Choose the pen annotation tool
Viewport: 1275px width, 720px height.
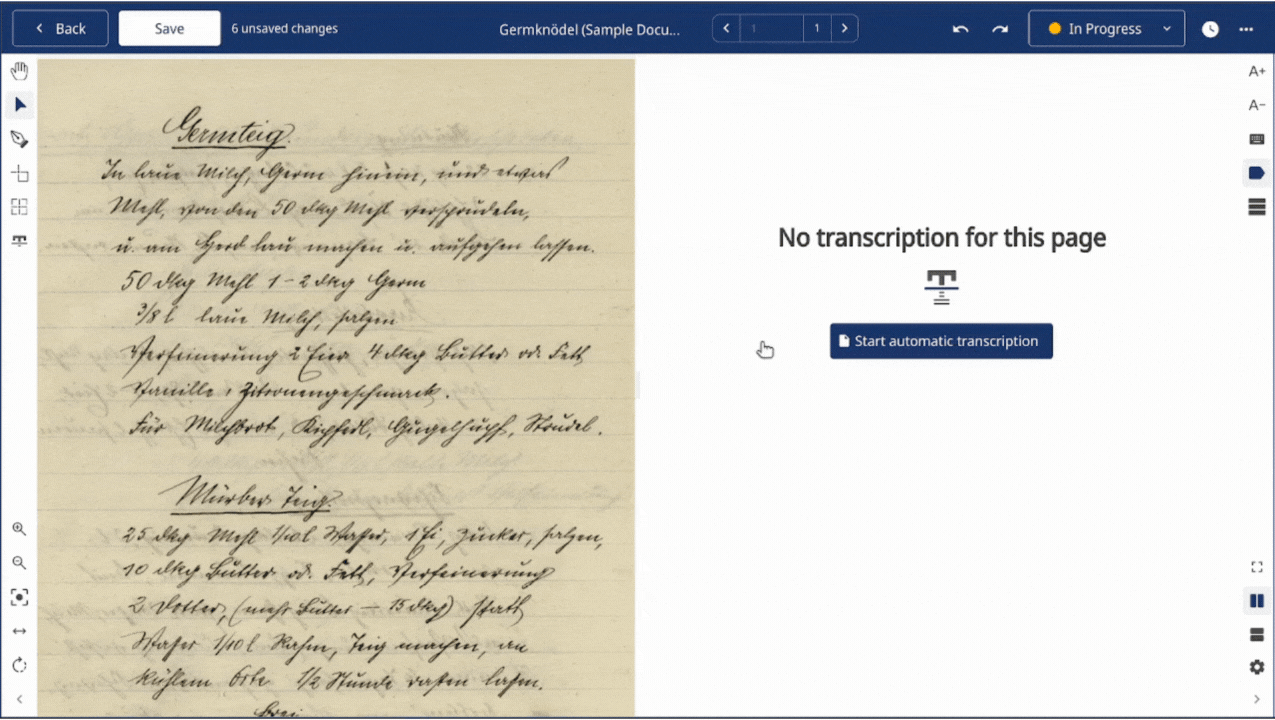[x=19, y=139]
